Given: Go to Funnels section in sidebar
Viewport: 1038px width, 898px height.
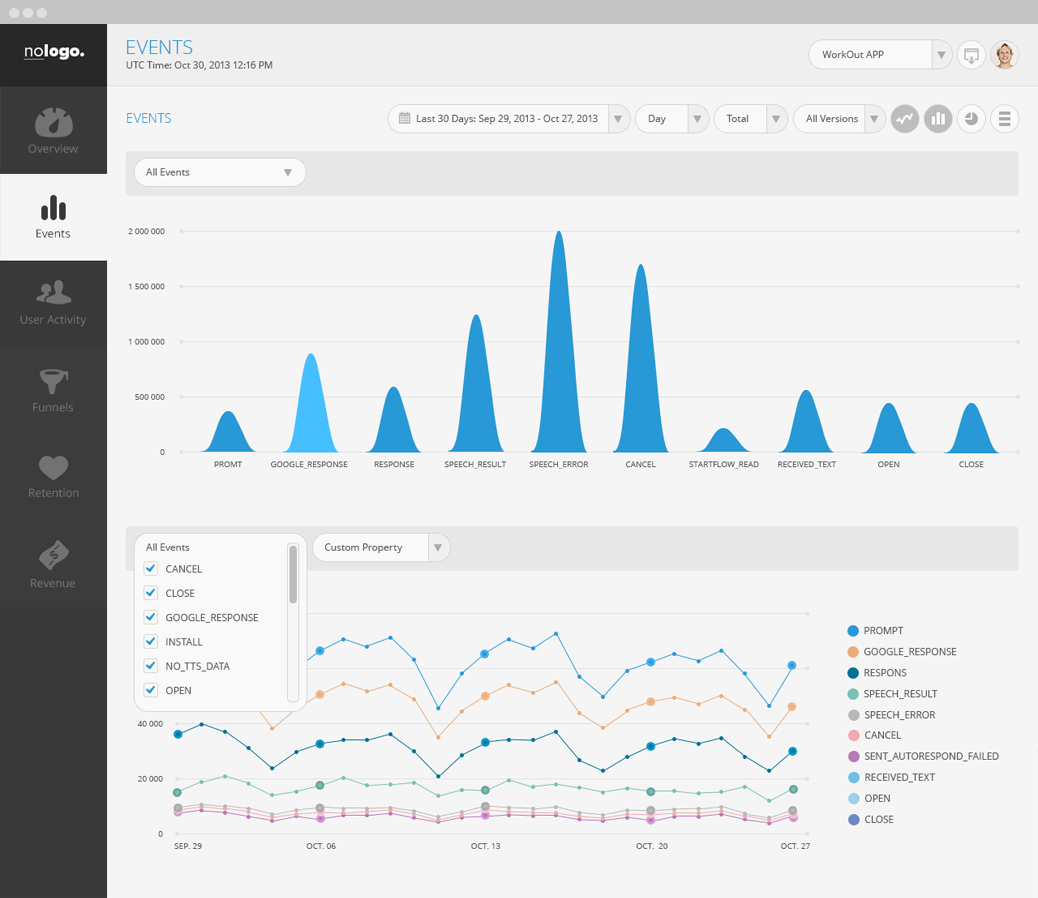Looking at the screenshot, I should point(53,390).
